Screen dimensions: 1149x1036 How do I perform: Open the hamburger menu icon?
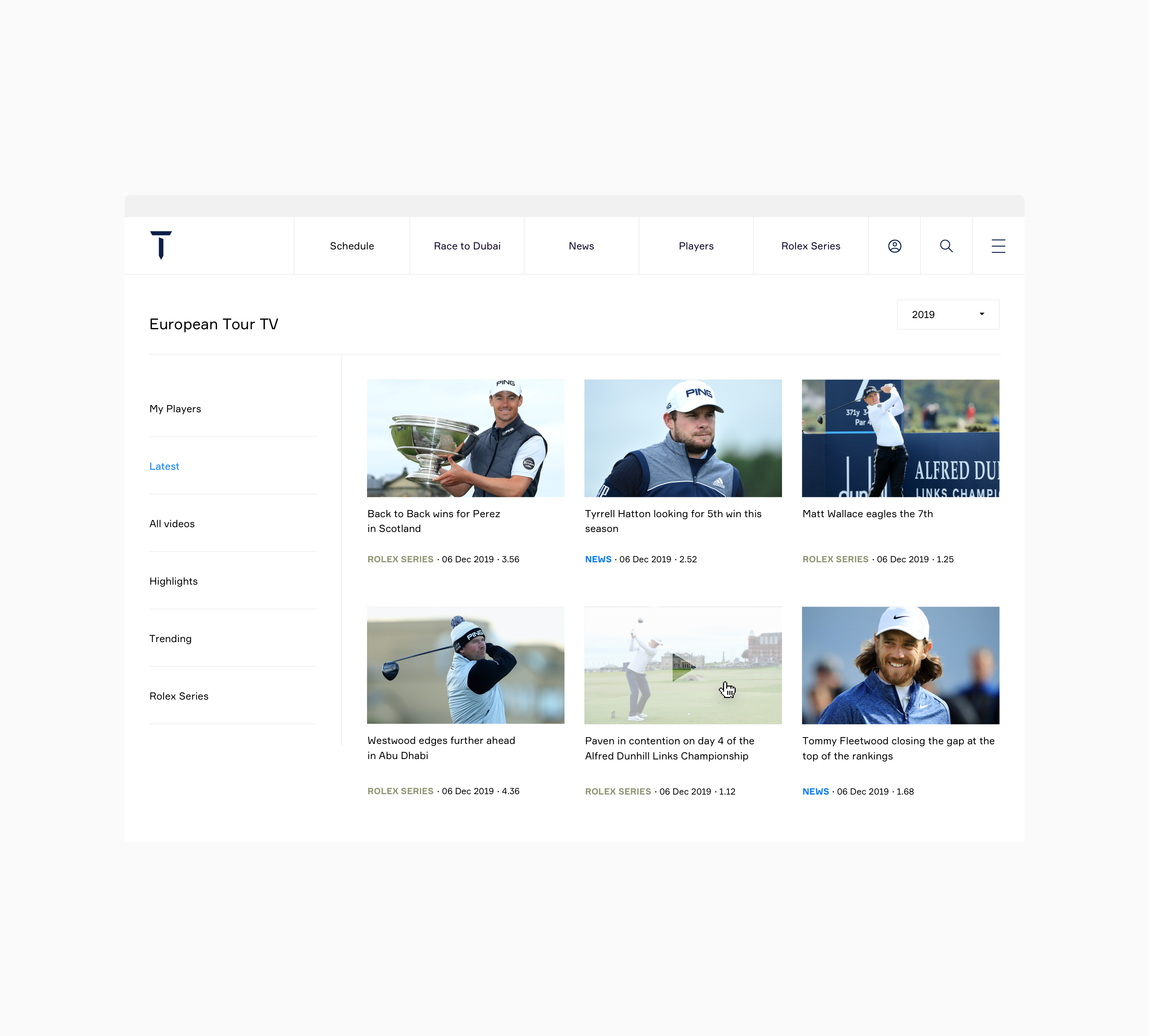[998, 246]
